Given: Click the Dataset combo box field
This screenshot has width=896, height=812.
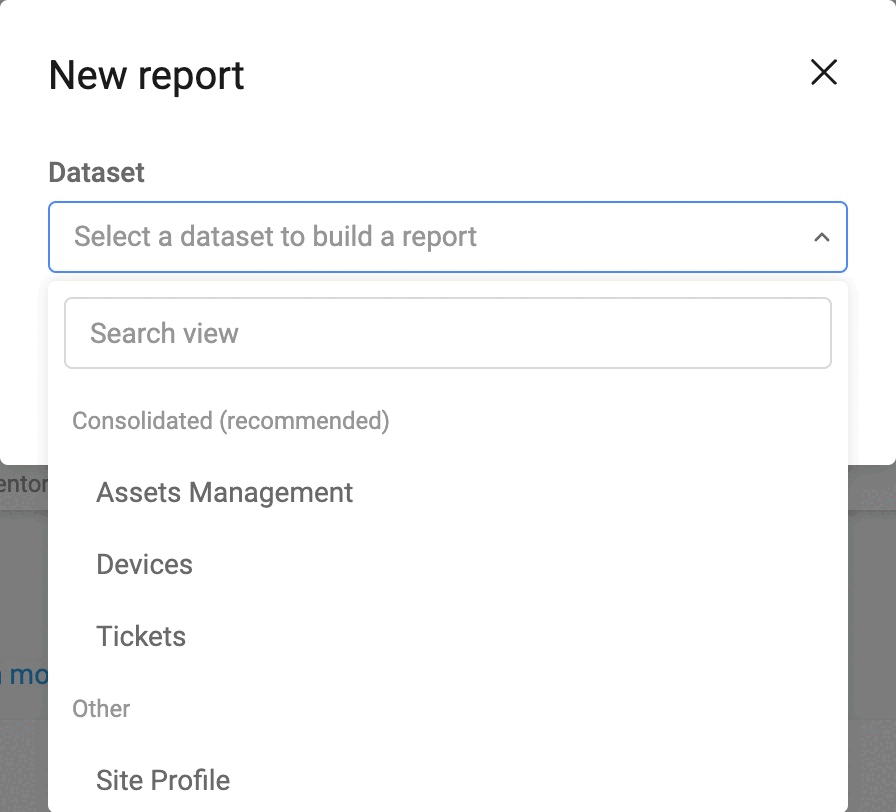Looking at the screenshot, I should coord(447,237).
